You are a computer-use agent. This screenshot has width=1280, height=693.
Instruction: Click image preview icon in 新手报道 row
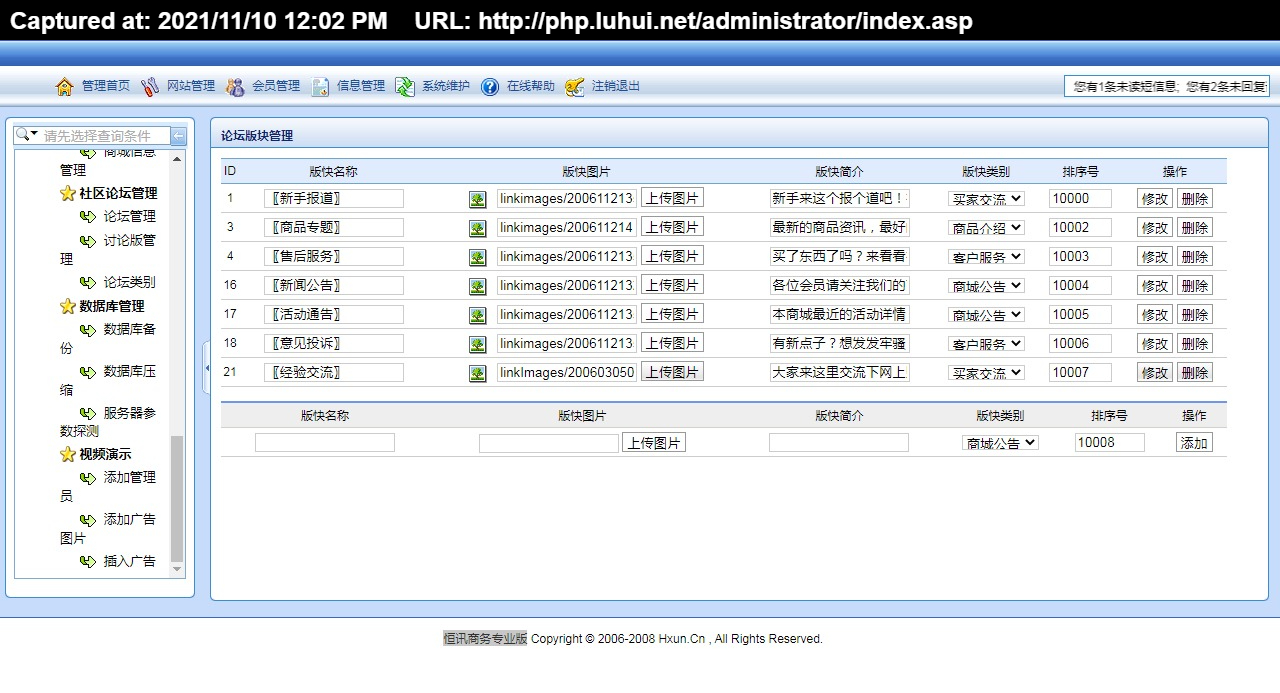[x=478, y=200]
